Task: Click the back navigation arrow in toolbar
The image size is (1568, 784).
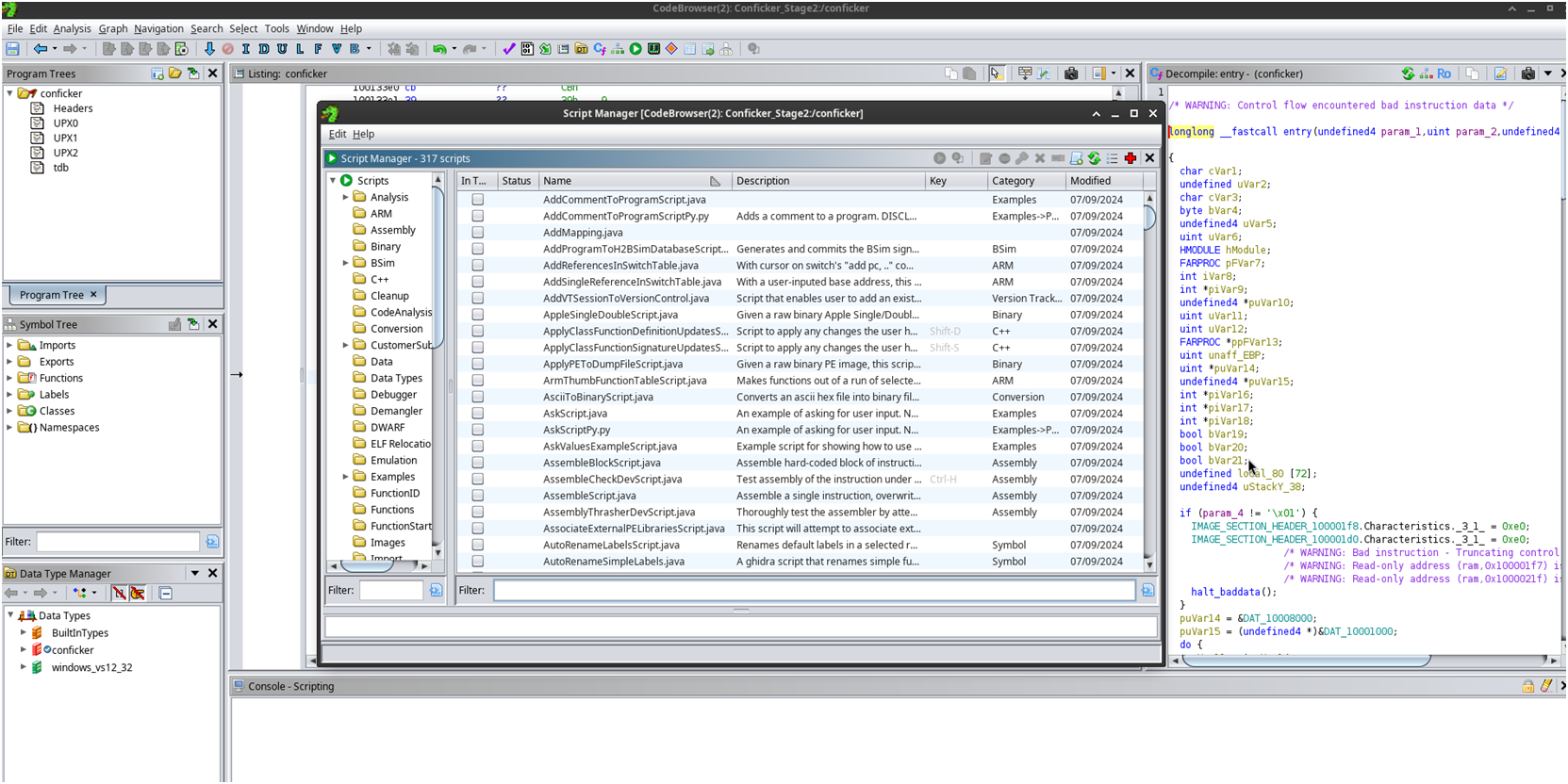Action: pos(41,49)
